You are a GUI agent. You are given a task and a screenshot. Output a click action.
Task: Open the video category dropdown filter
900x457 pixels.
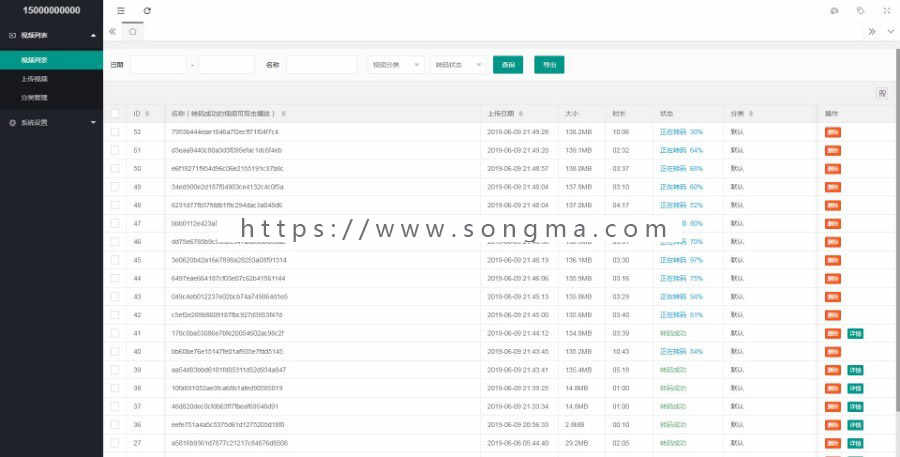[396, 65]
